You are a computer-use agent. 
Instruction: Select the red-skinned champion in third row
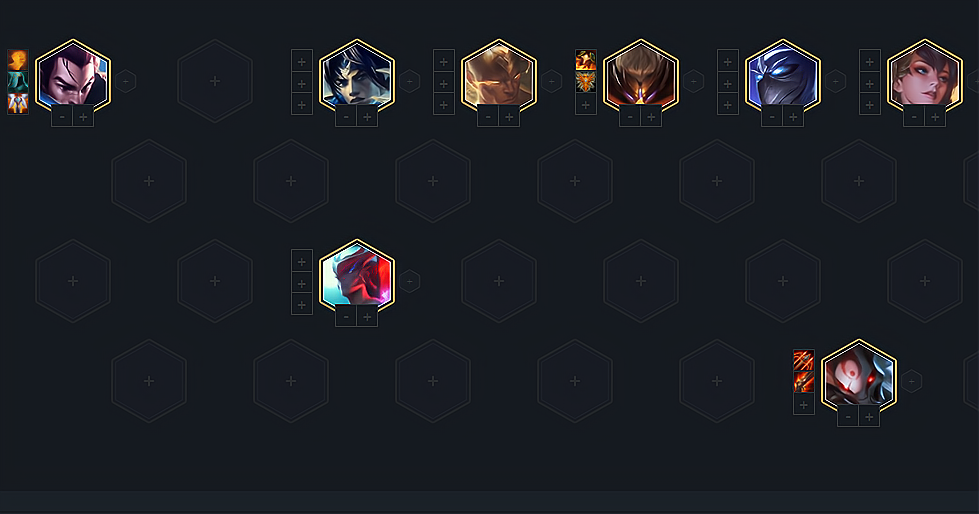357,275
